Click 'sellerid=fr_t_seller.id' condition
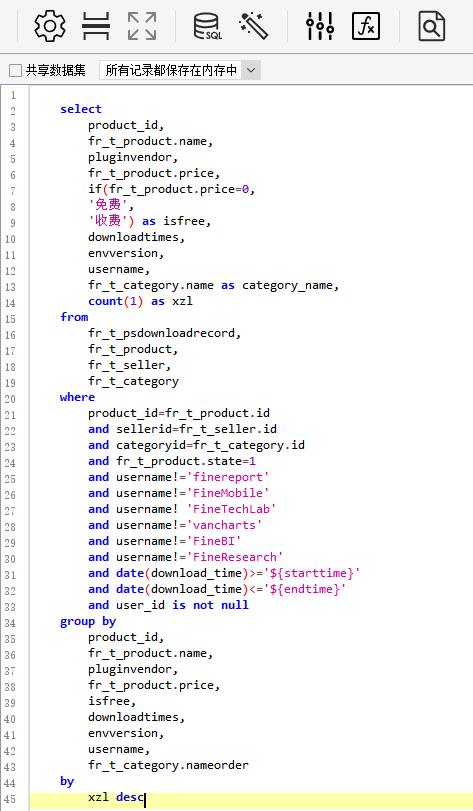Screen dimensions: 473x811 pyautogui.click(x=196, y=429)
